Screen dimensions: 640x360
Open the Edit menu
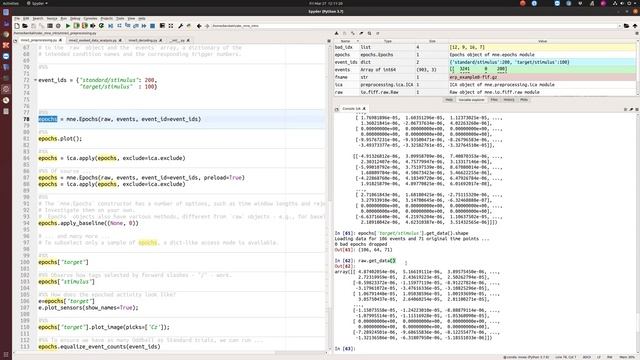point(26,18)
